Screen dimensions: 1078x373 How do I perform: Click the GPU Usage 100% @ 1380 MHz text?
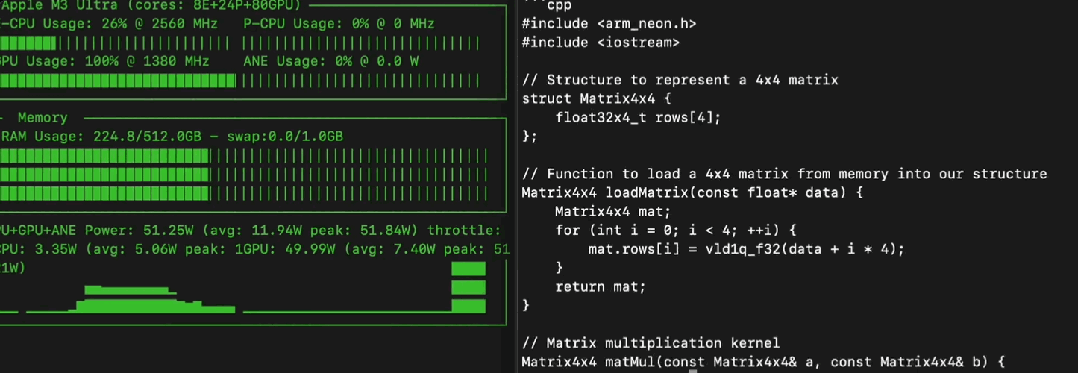click(104, 61)
